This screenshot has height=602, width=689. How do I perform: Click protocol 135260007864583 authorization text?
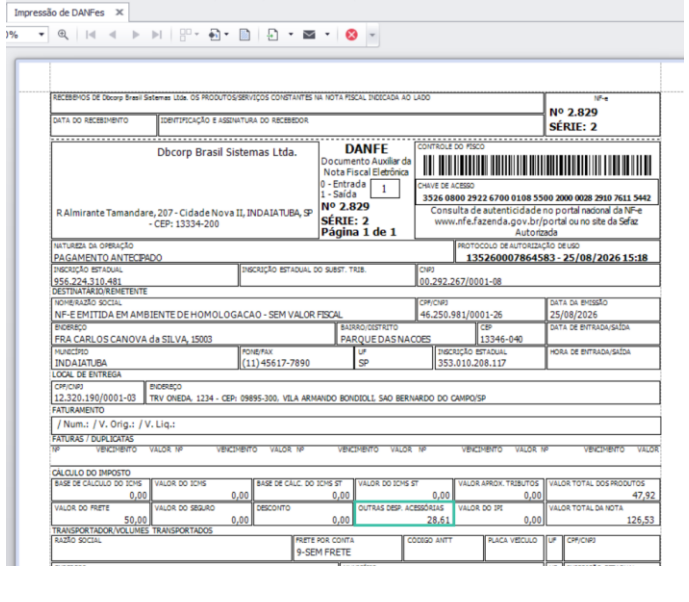(557, 257)
